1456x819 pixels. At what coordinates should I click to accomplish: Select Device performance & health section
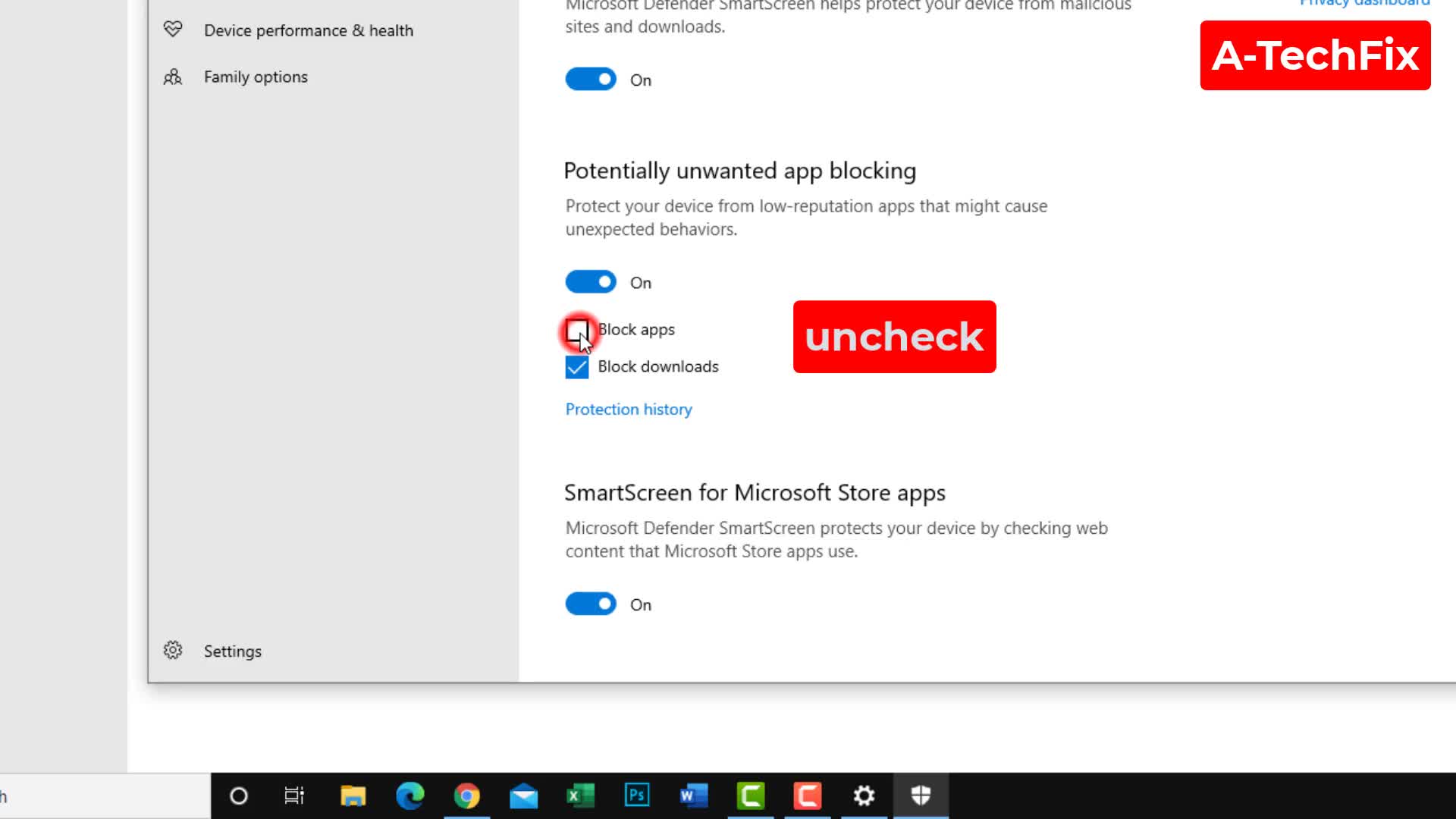[x=309, y=30]
